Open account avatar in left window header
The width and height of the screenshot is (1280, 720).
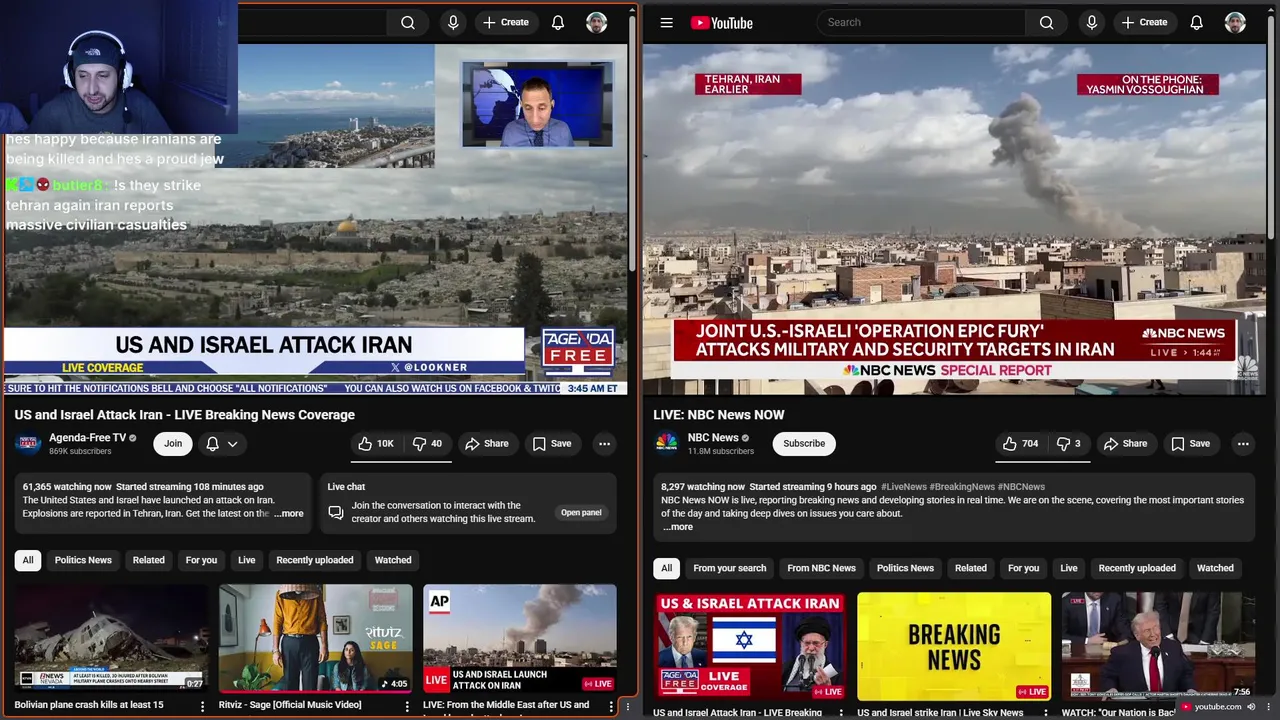coord(597,22)
